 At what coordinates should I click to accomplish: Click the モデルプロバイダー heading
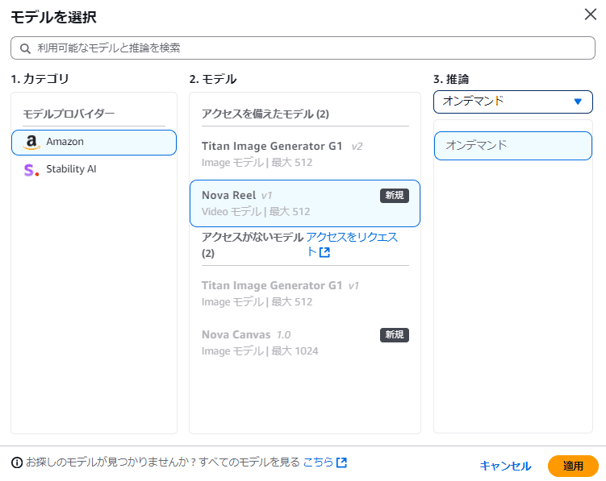point(69,114)
